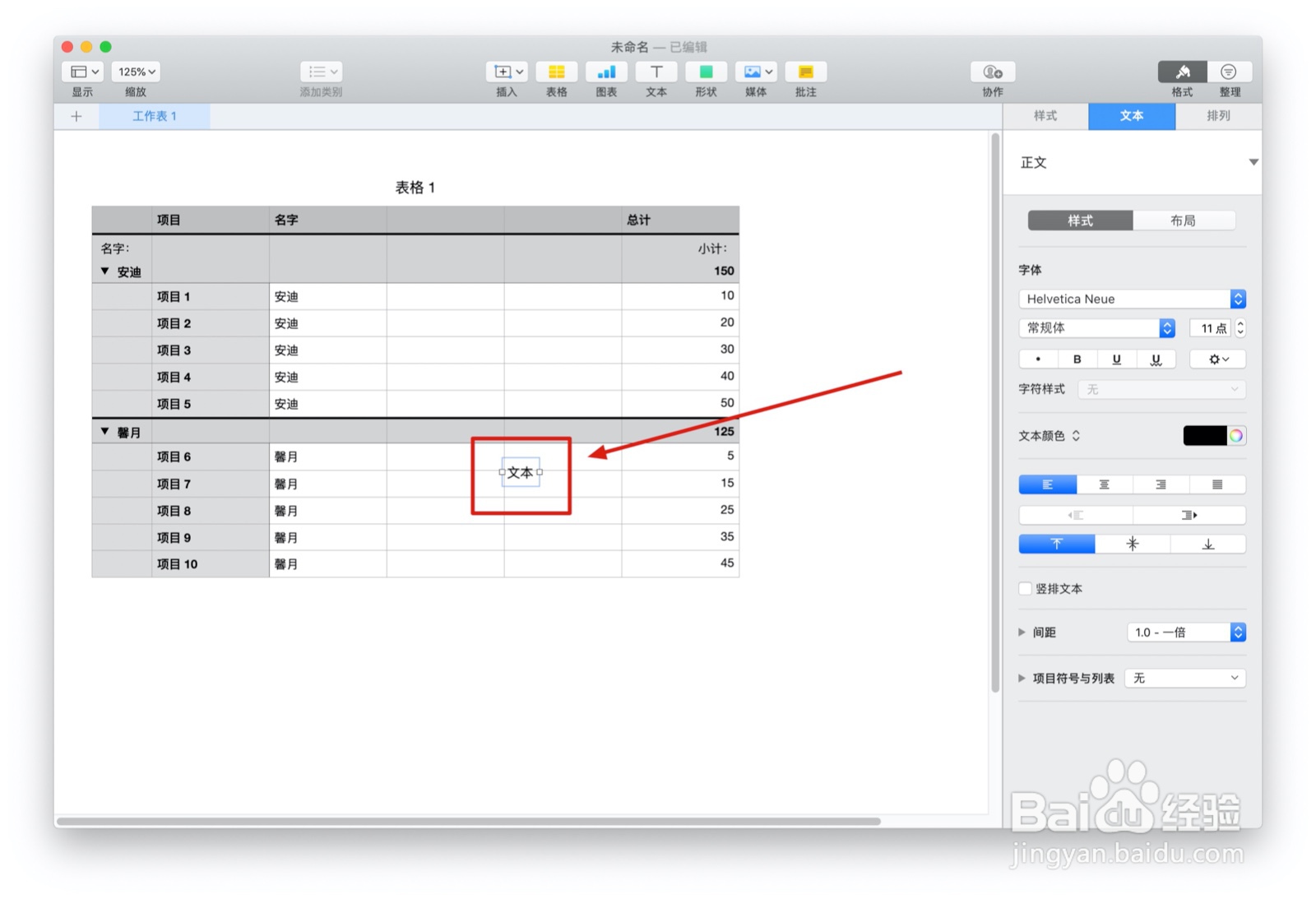1316x899 pixels.
Task: Align text to top vertically
Action: tap(1057, 544)
